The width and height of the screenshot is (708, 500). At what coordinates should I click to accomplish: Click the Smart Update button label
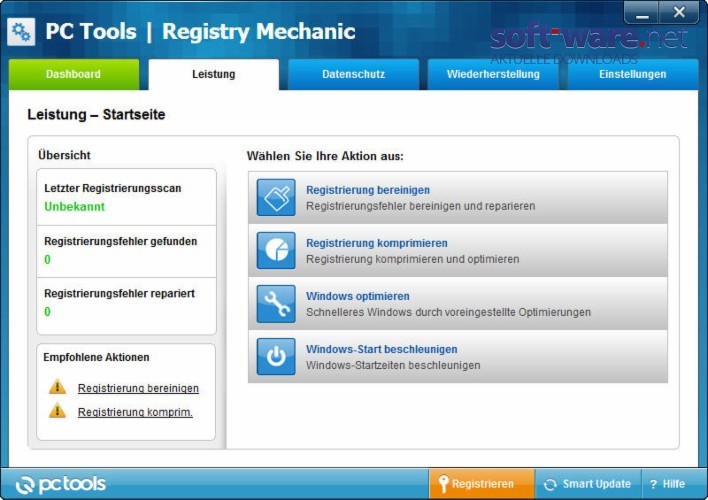coord(596,484)
